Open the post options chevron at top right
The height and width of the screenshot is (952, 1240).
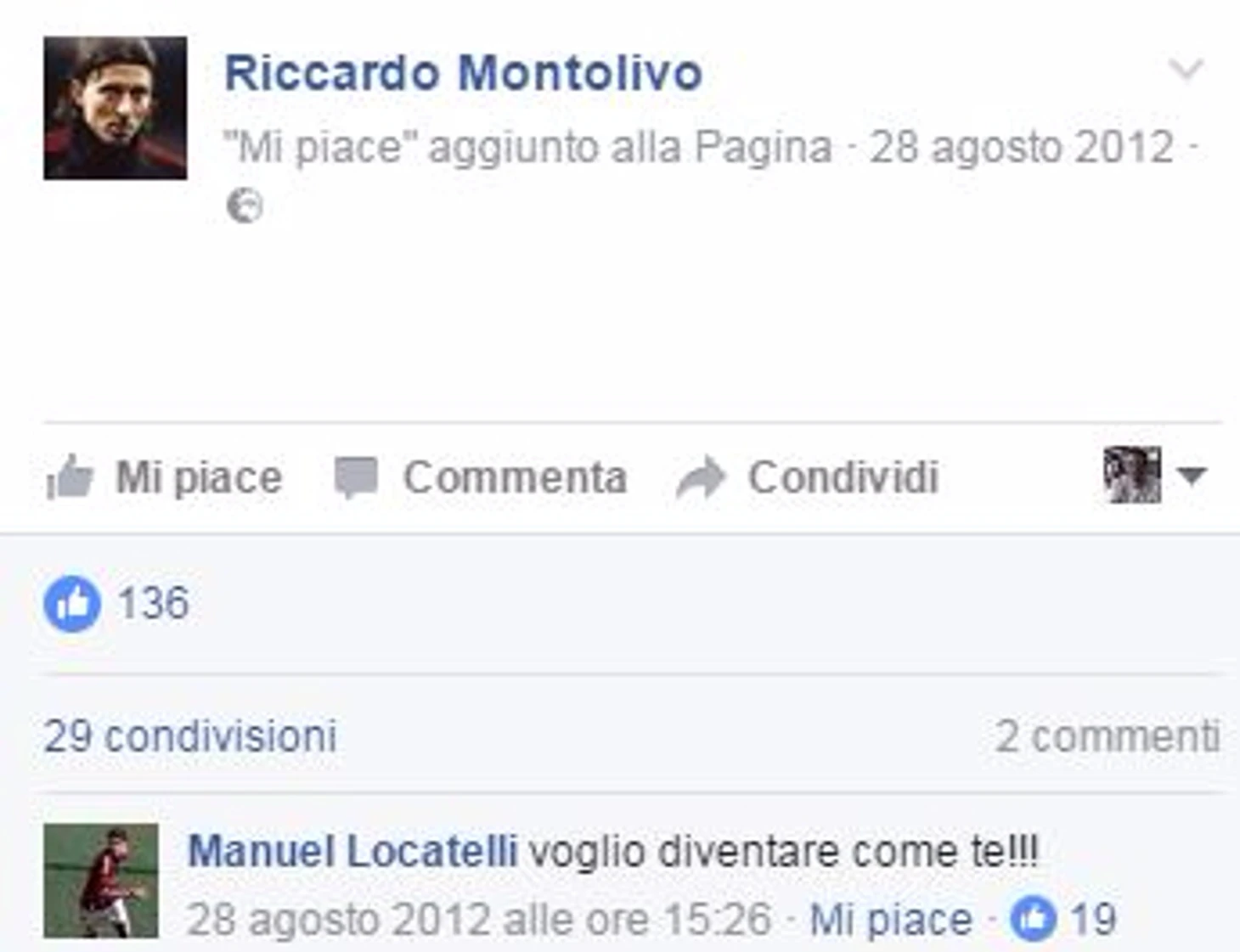(x=1186, y=68)
